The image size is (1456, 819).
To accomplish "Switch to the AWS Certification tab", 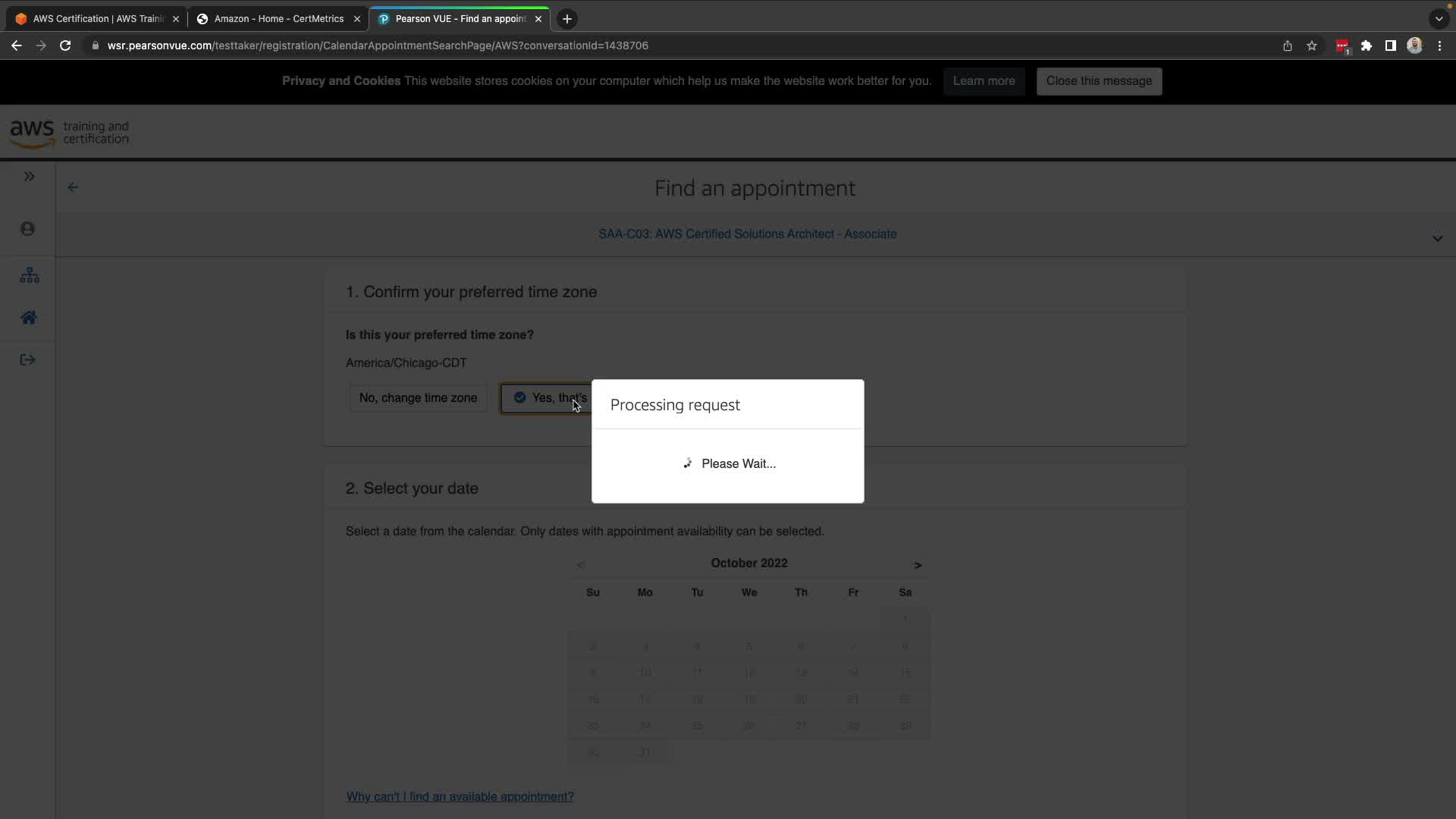I will point(97,19).
